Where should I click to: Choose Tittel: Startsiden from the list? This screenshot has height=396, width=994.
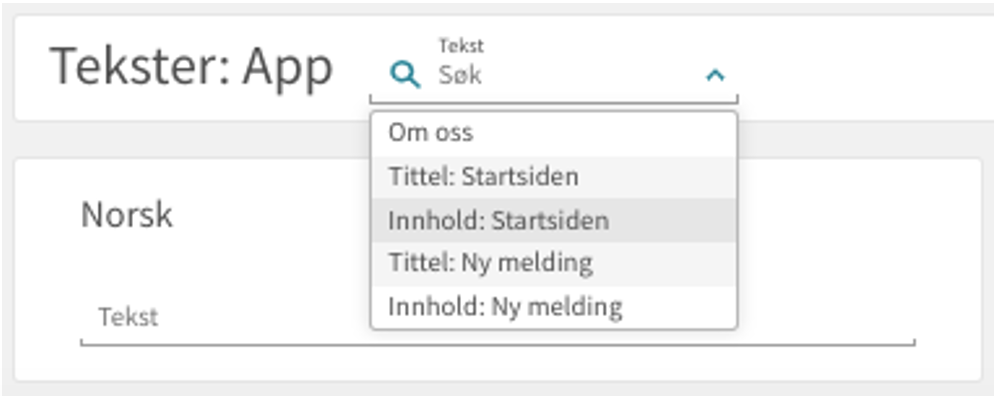tap(554, 177)
